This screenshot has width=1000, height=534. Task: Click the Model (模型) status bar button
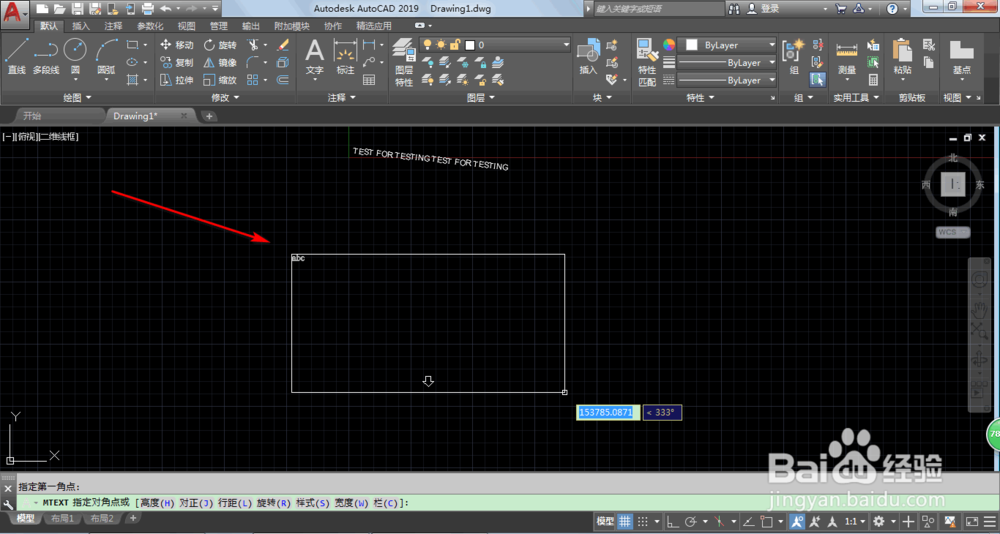(605, 521)
